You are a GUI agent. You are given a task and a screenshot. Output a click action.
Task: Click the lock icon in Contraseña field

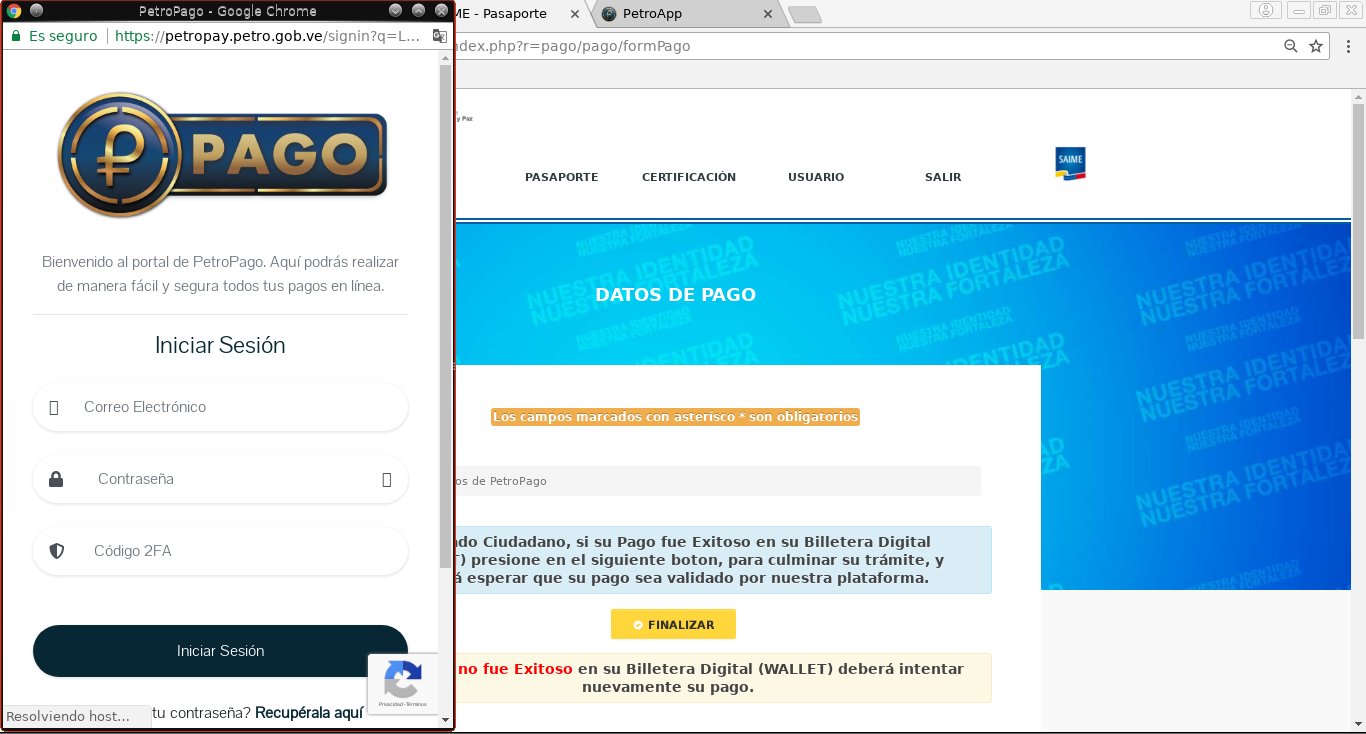click(x=56, y=479)
